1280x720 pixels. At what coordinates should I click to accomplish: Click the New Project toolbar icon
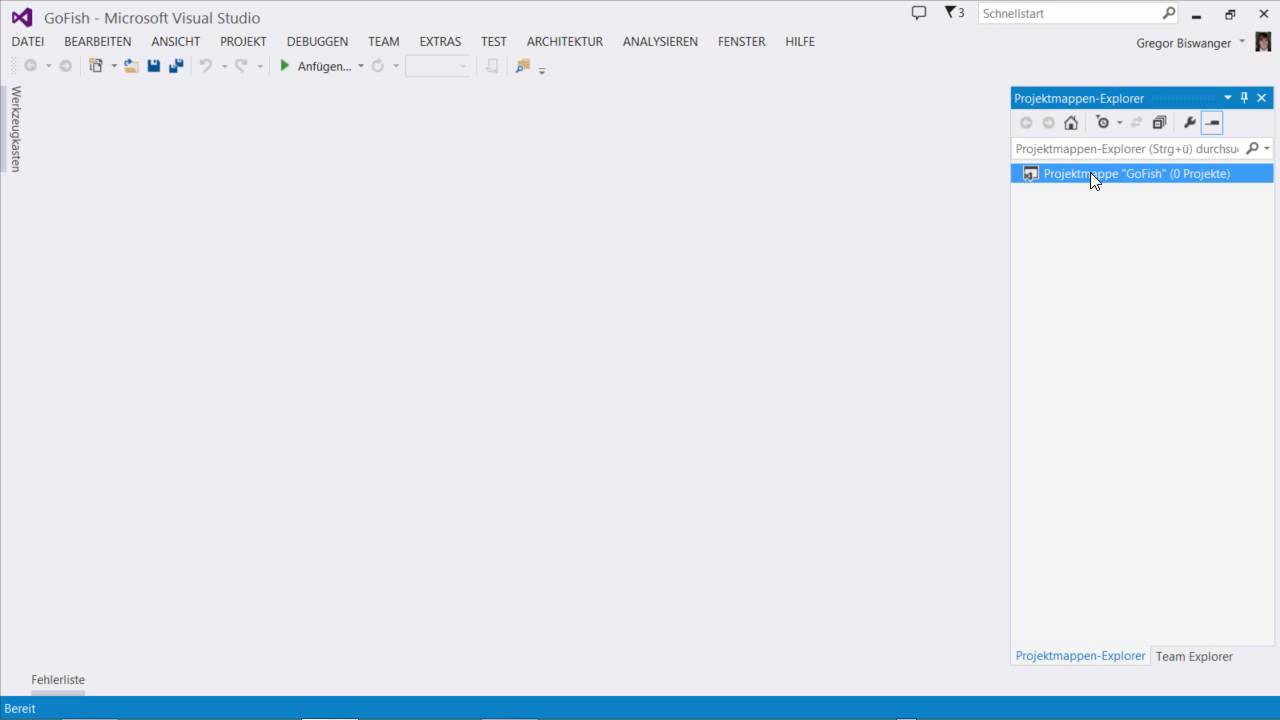pyautogui.click(x=96, y=66)
